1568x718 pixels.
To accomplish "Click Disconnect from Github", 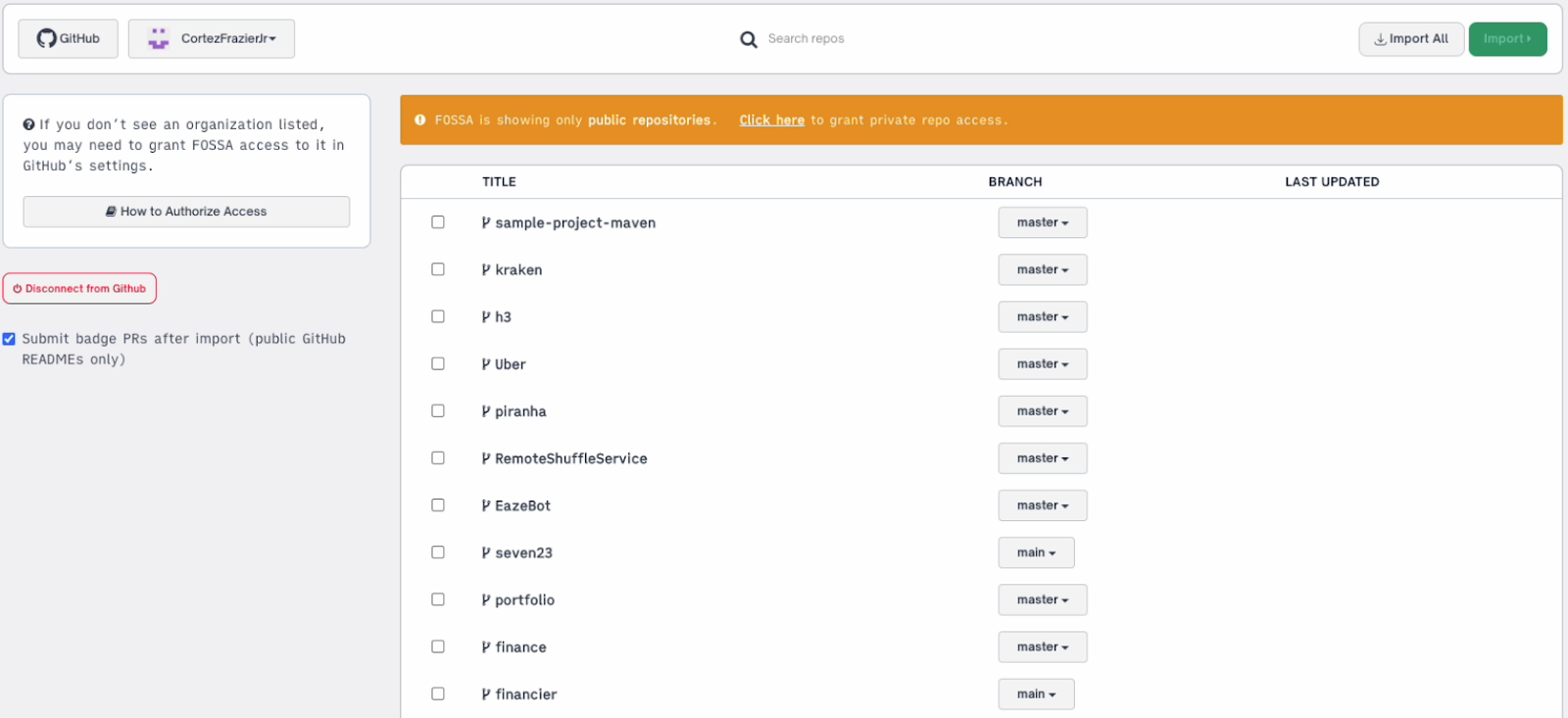I will tap(79, 288).
